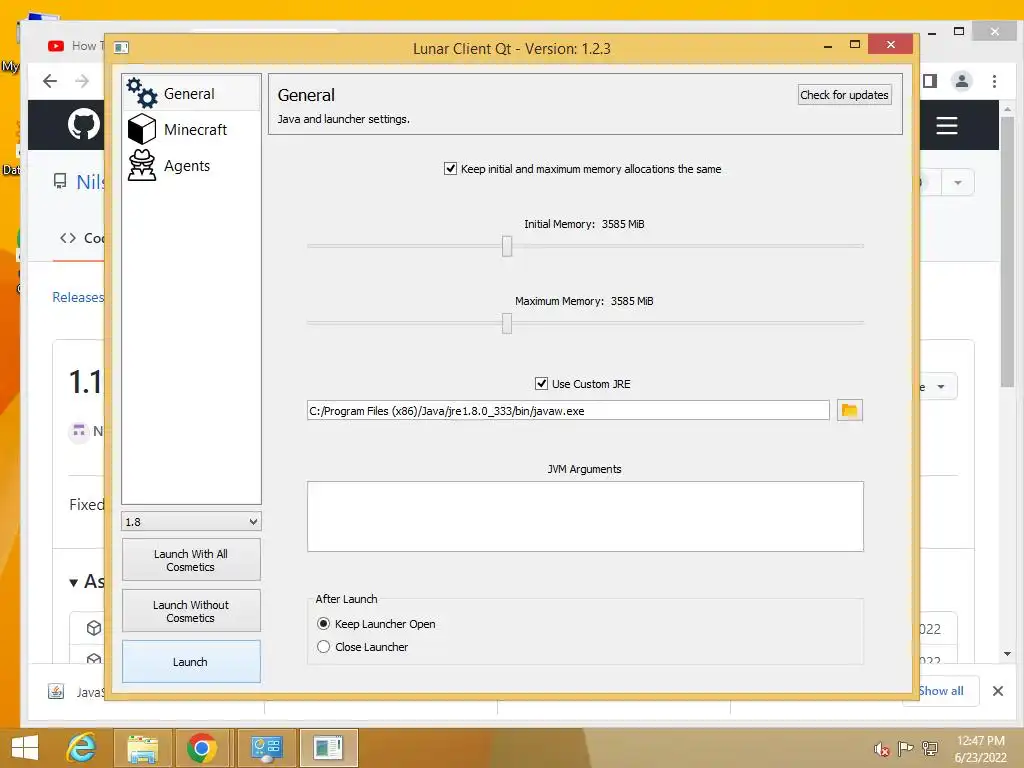Viewport: 1024px width, 768px height.
Task: Open Chrome three-dot menu
Action: (994, 81)
